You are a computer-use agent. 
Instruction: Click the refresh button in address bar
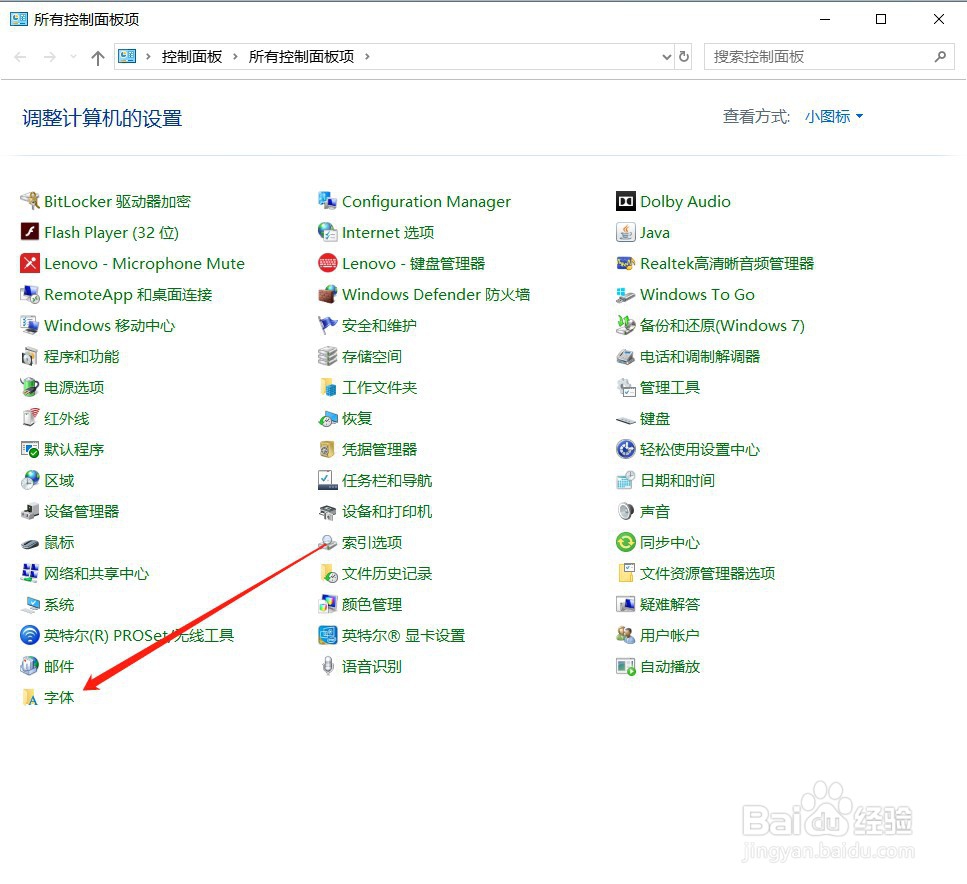[x=684, y=57]
